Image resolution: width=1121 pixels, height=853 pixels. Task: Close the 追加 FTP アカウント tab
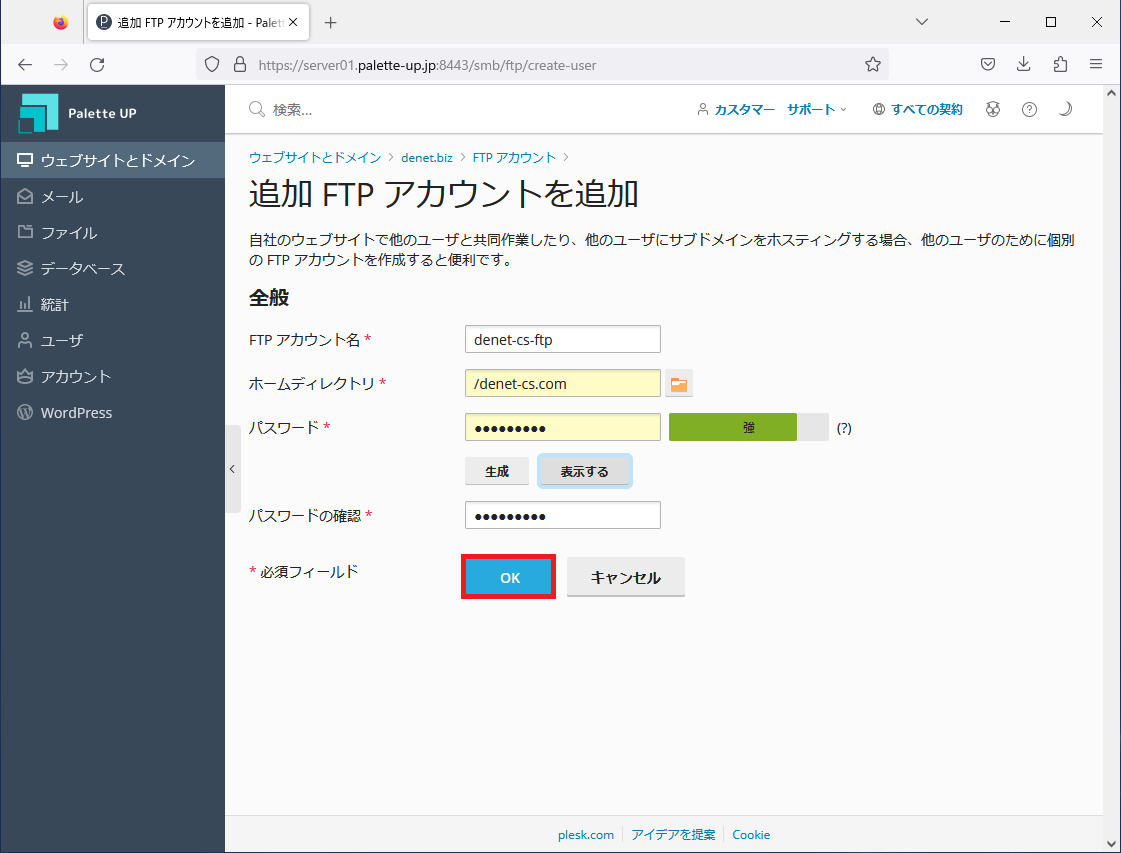tap(293, 22)
